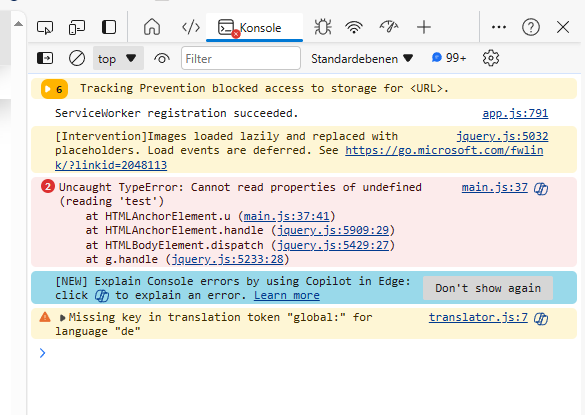Open stack frame link main.js:37:41
This screenshot has height=415, width=585.
[x=287, y=216]
